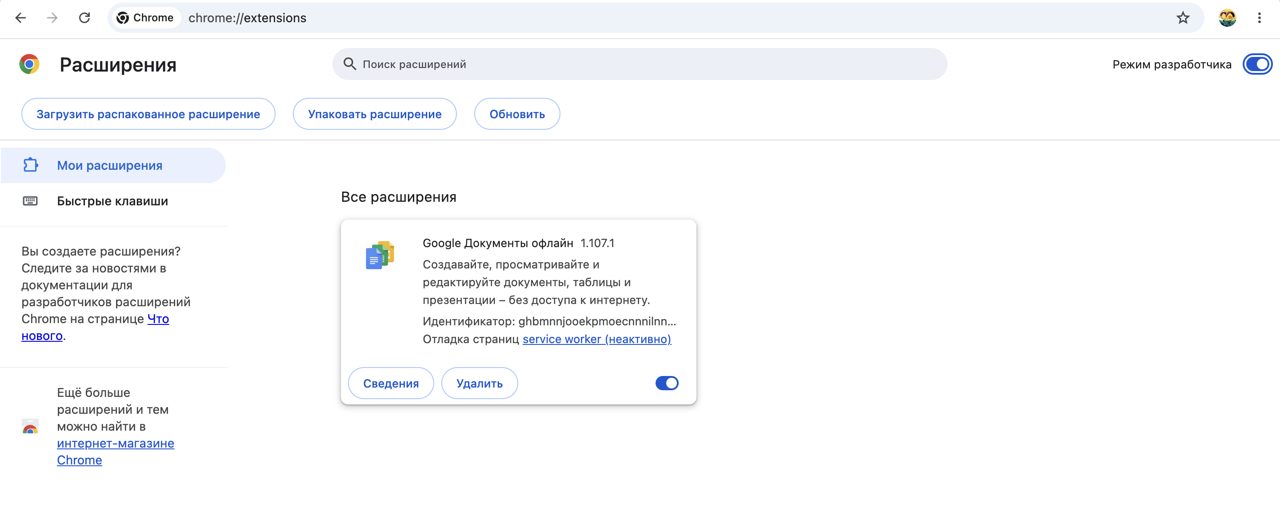Click the browser forward arrow

pos(52,18)
